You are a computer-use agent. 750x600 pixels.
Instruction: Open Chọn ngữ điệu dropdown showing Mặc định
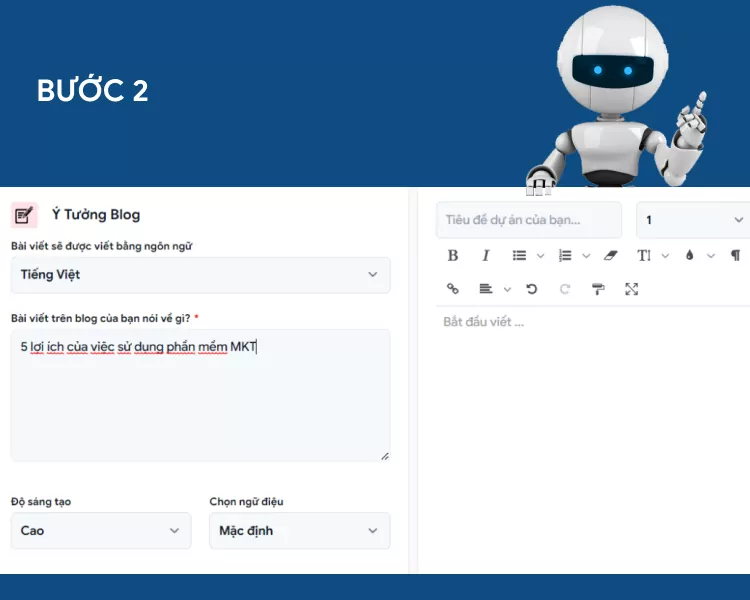tap(300, 531)
